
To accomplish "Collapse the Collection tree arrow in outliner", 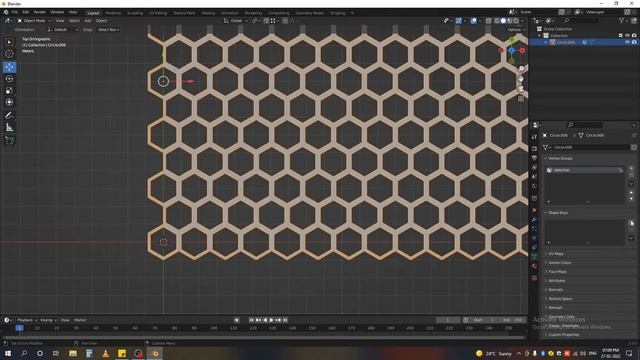I will (x=540, y=36).
